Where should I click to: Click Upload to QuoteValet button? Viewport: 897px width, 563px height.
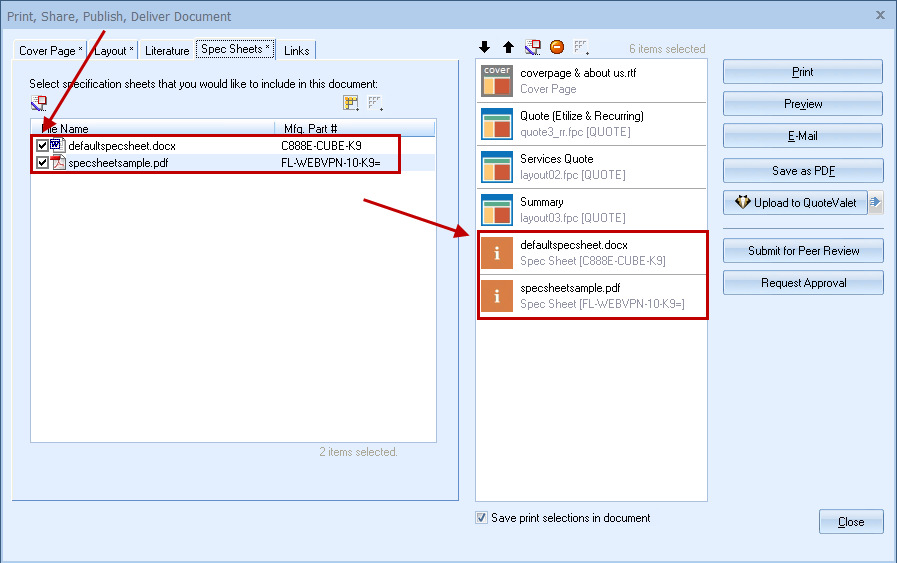pyautogui.click(x=796, y=202)
